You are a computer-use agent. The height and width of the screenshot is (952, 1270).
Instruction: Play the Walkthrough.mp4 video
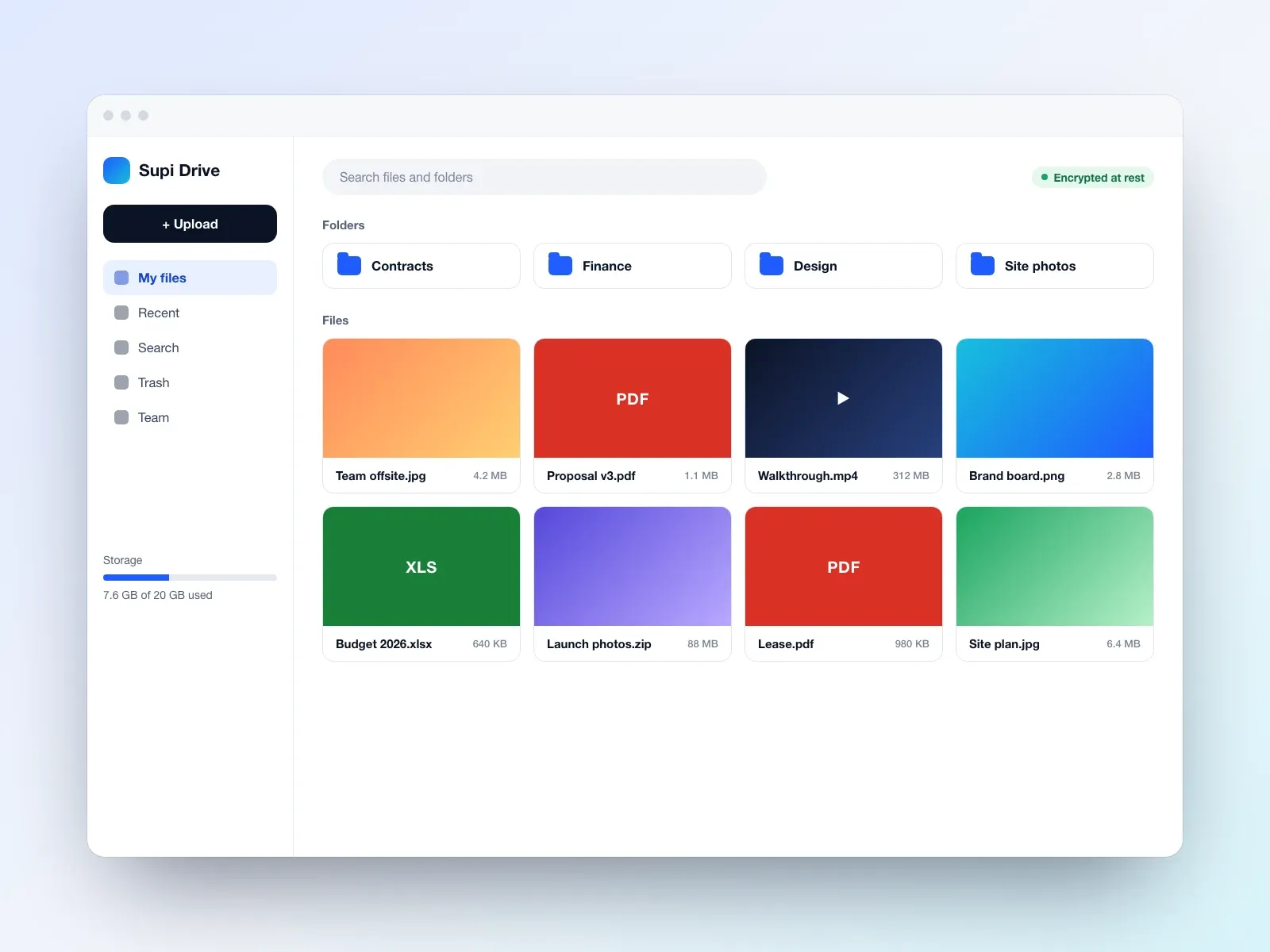pyautogui.click(x=843, y=398)
